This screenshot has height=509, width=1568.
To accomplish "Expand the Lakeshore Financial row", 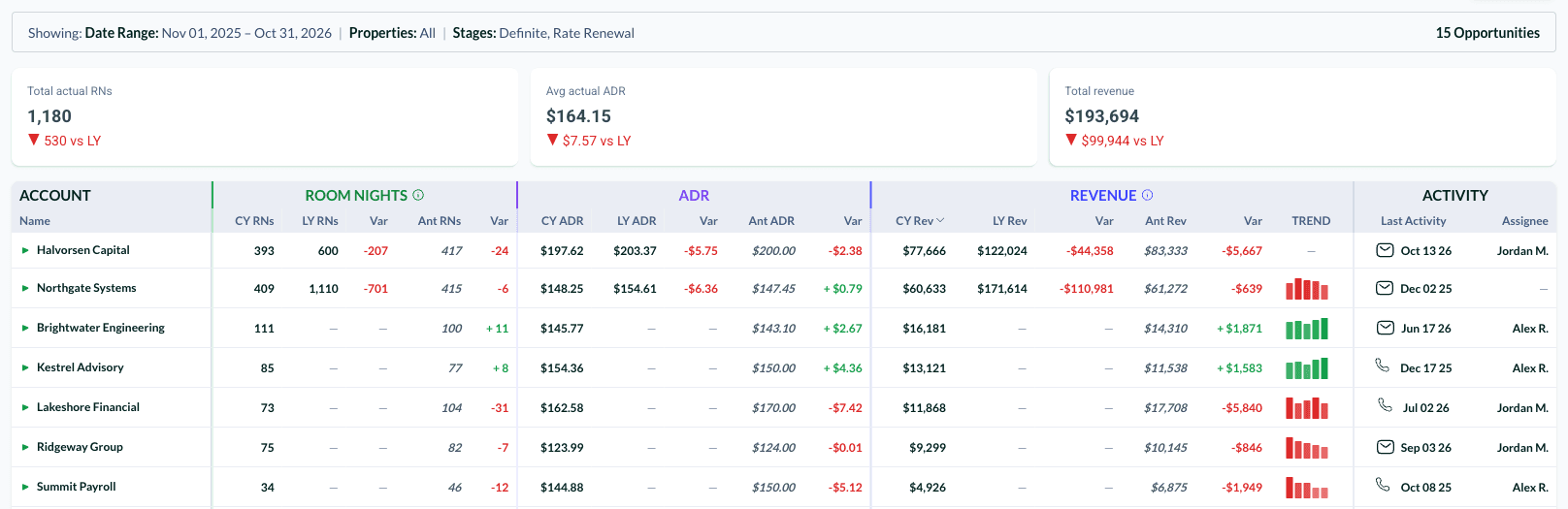I will coord(25,407).
